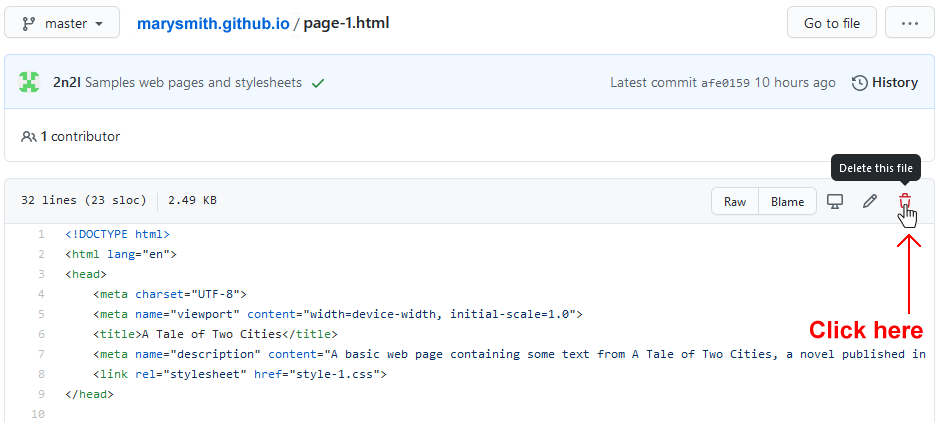Expand the master branch dropdown
The width and height of the screenshot is (944, 422).
[62, 23]
